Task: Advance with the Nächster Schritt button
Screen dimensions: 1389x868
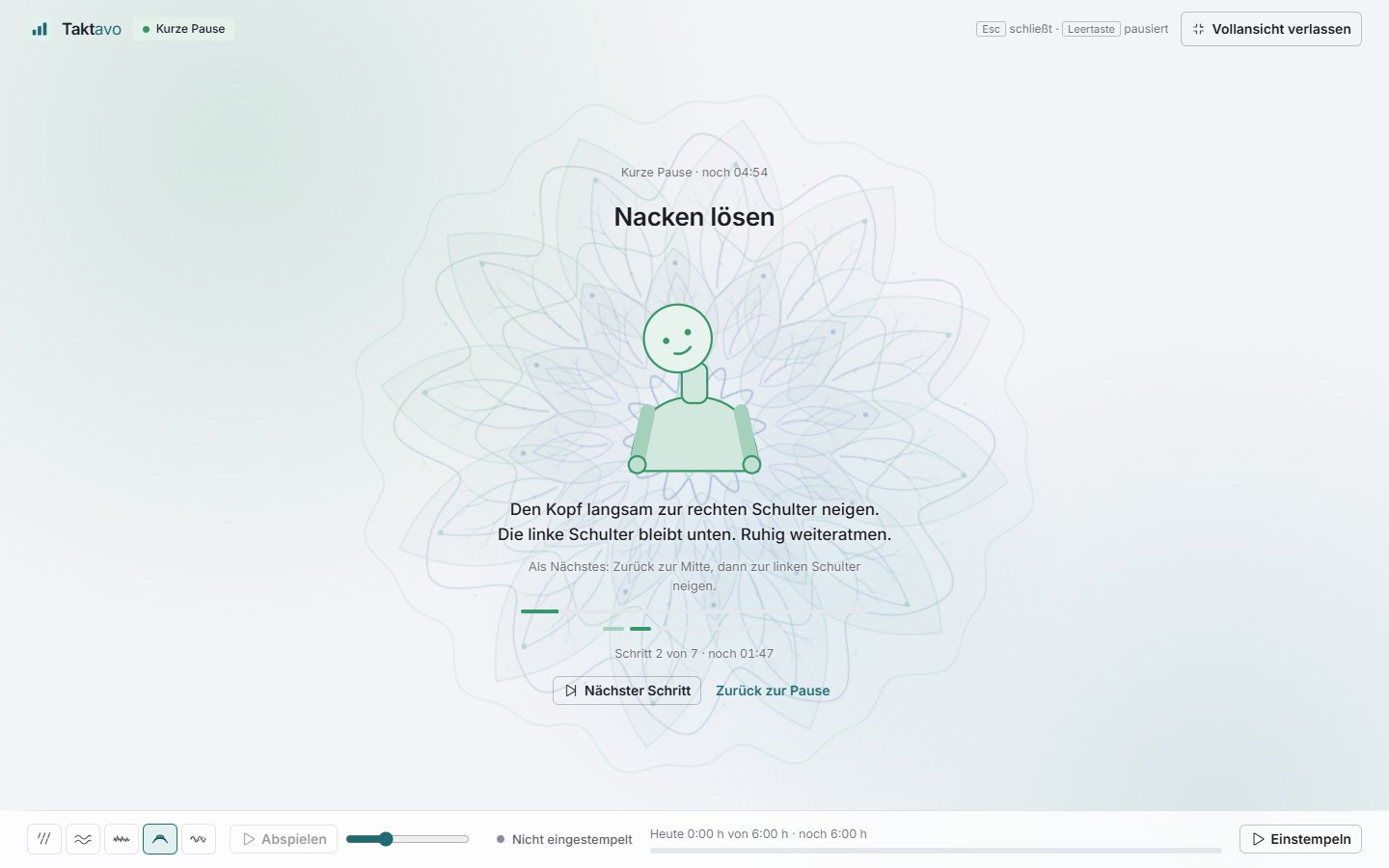Action: point(627,691)
